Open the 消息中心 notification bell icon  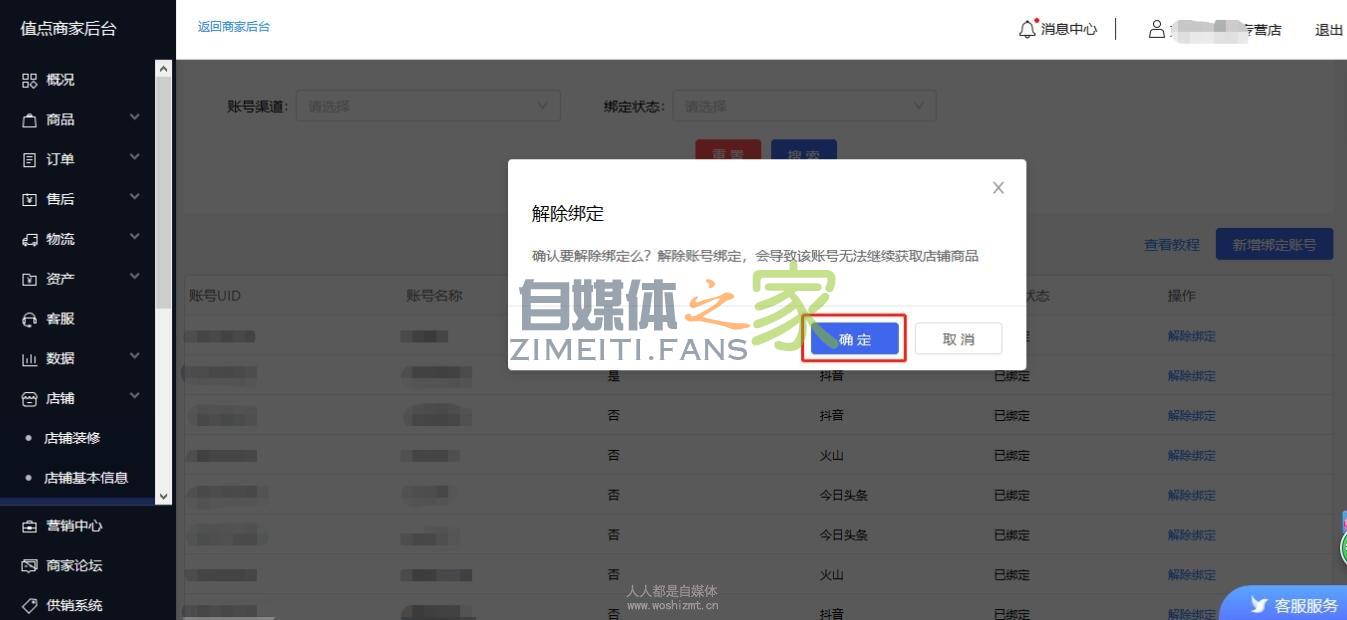(x=1026, y=29)
